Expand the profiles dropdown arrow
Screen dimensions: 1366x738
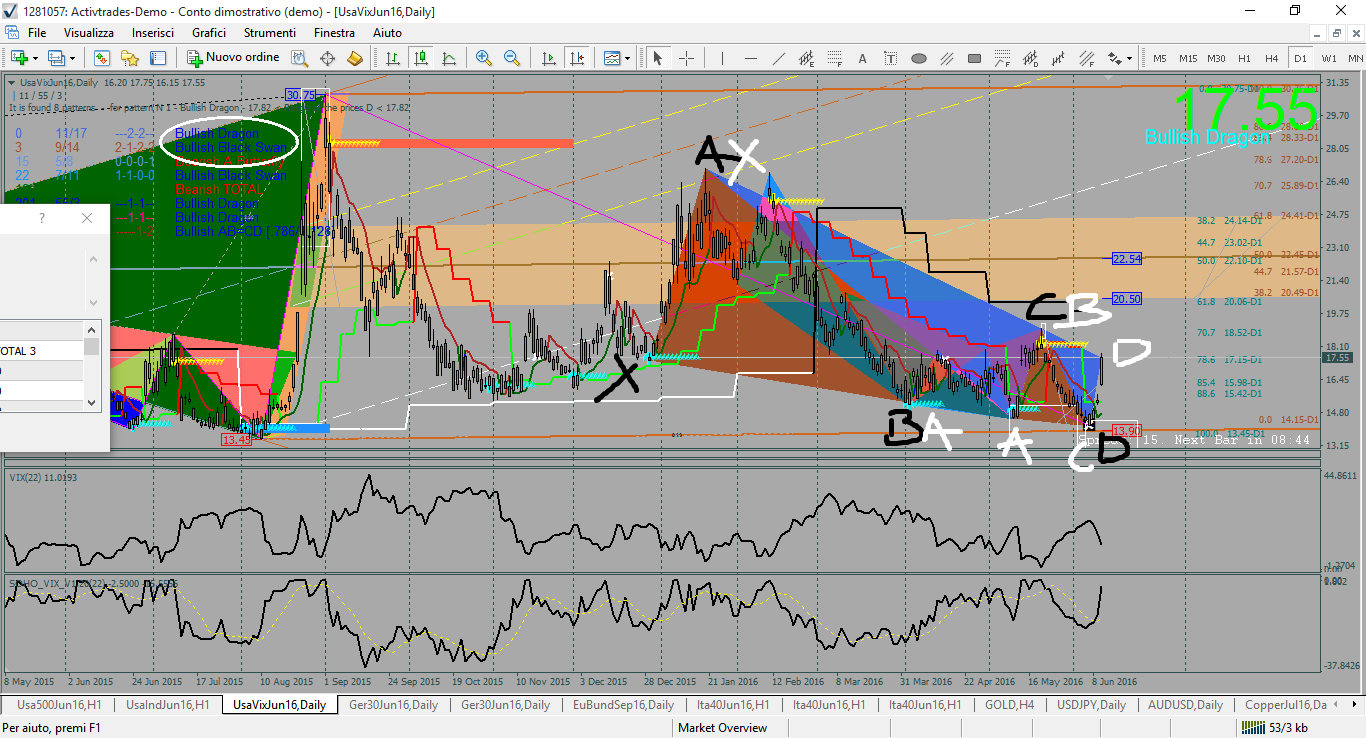72,58
